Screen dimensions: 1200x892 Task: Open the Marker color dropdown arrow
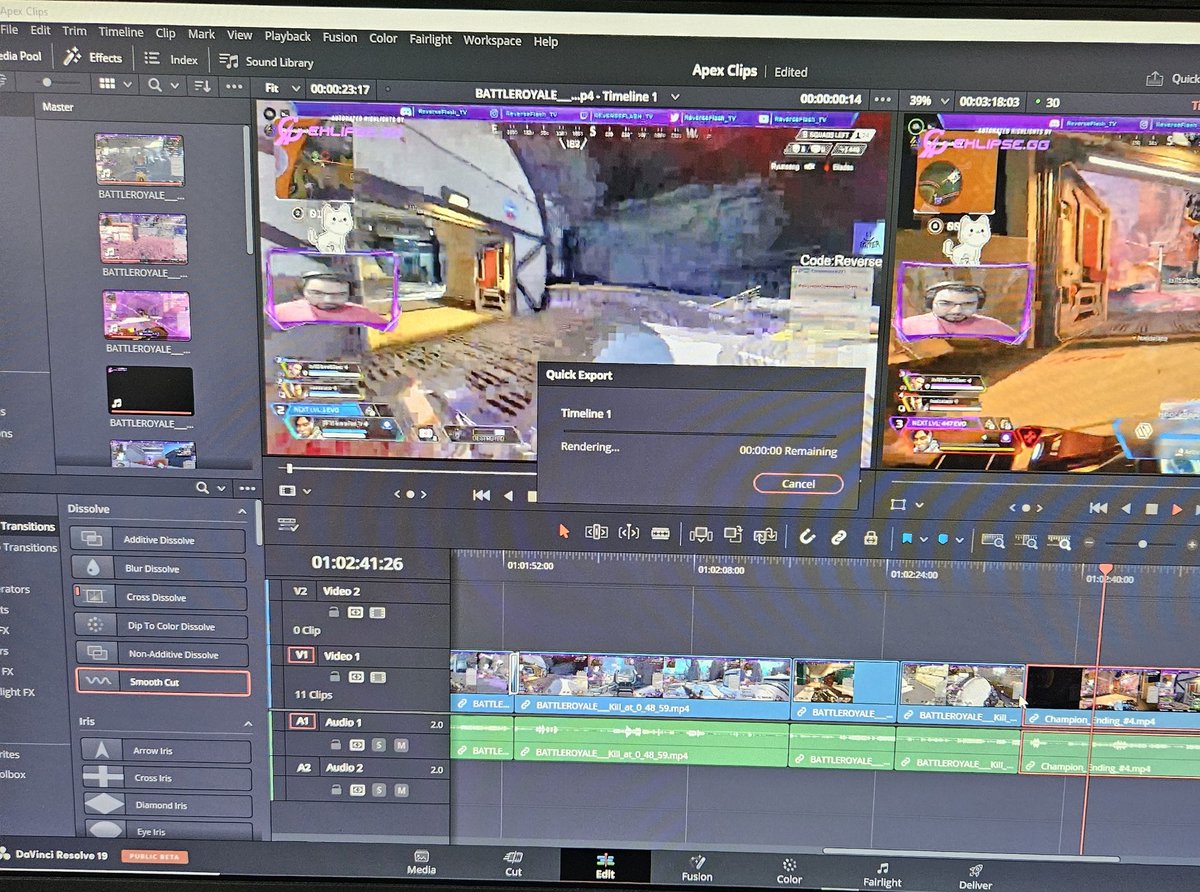959,541
